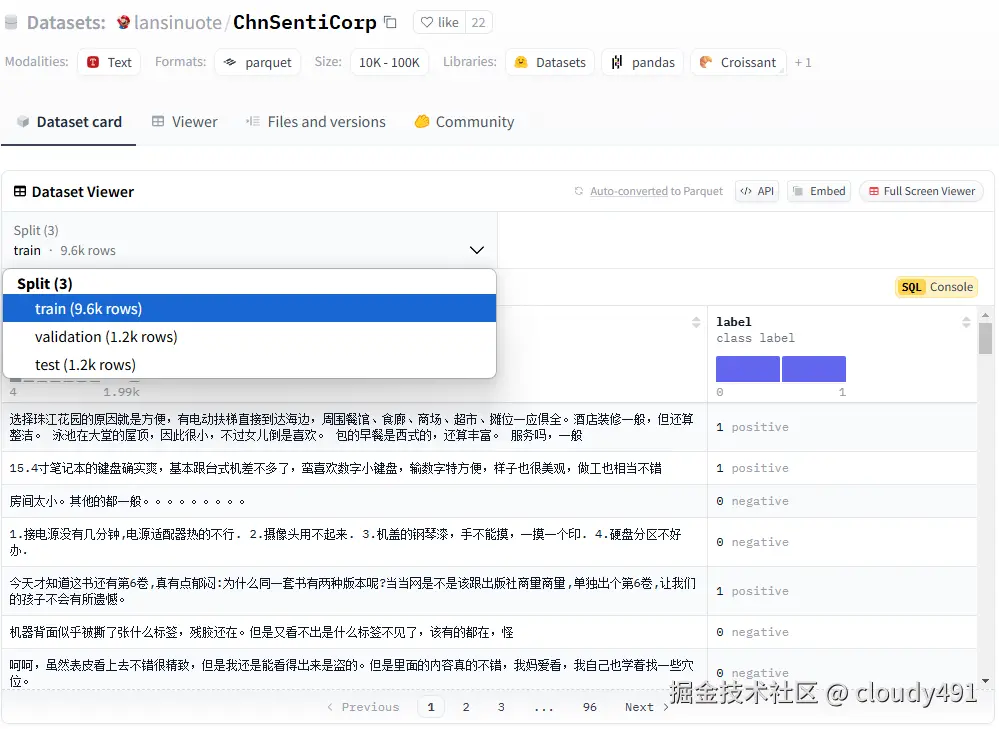Open the SQL Console
Screen dimensions: 999x729
(x=935, y=287)
